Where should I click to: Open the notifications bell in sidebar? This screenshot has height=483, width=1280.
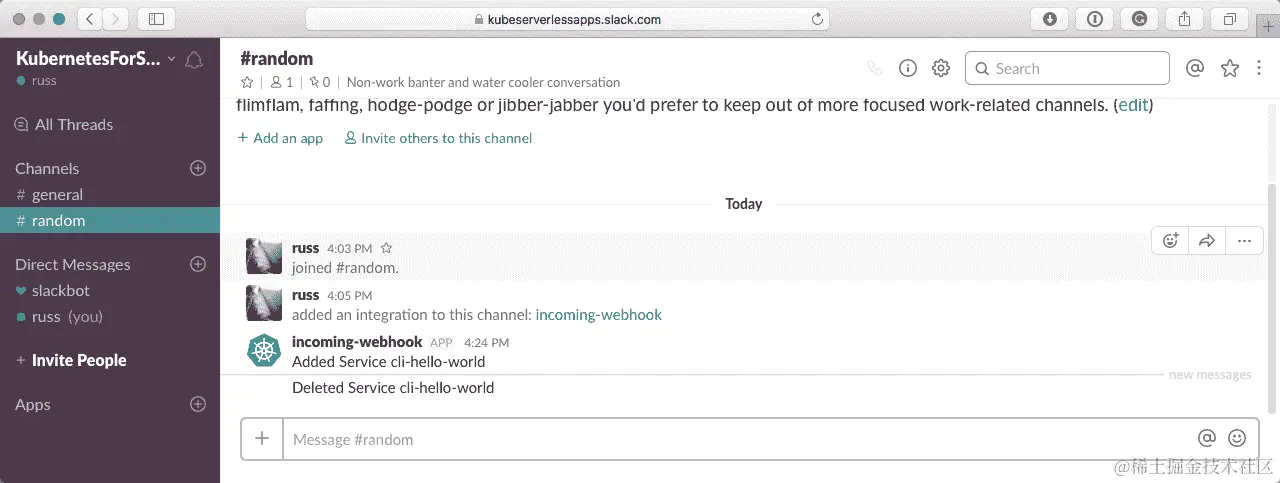click(194, 60)
